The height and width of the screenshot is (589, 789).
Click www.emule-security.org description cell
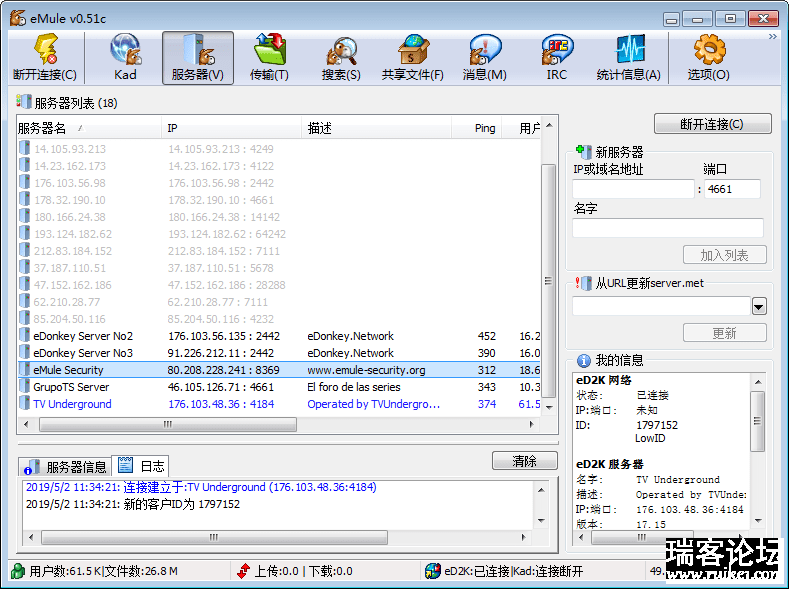[366, 370]
